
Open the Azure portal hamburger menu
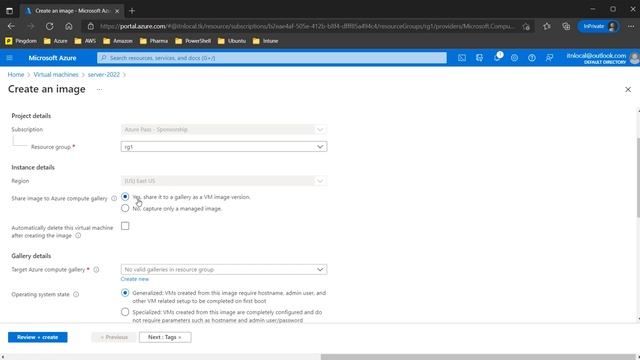click(x=9, y=58)
